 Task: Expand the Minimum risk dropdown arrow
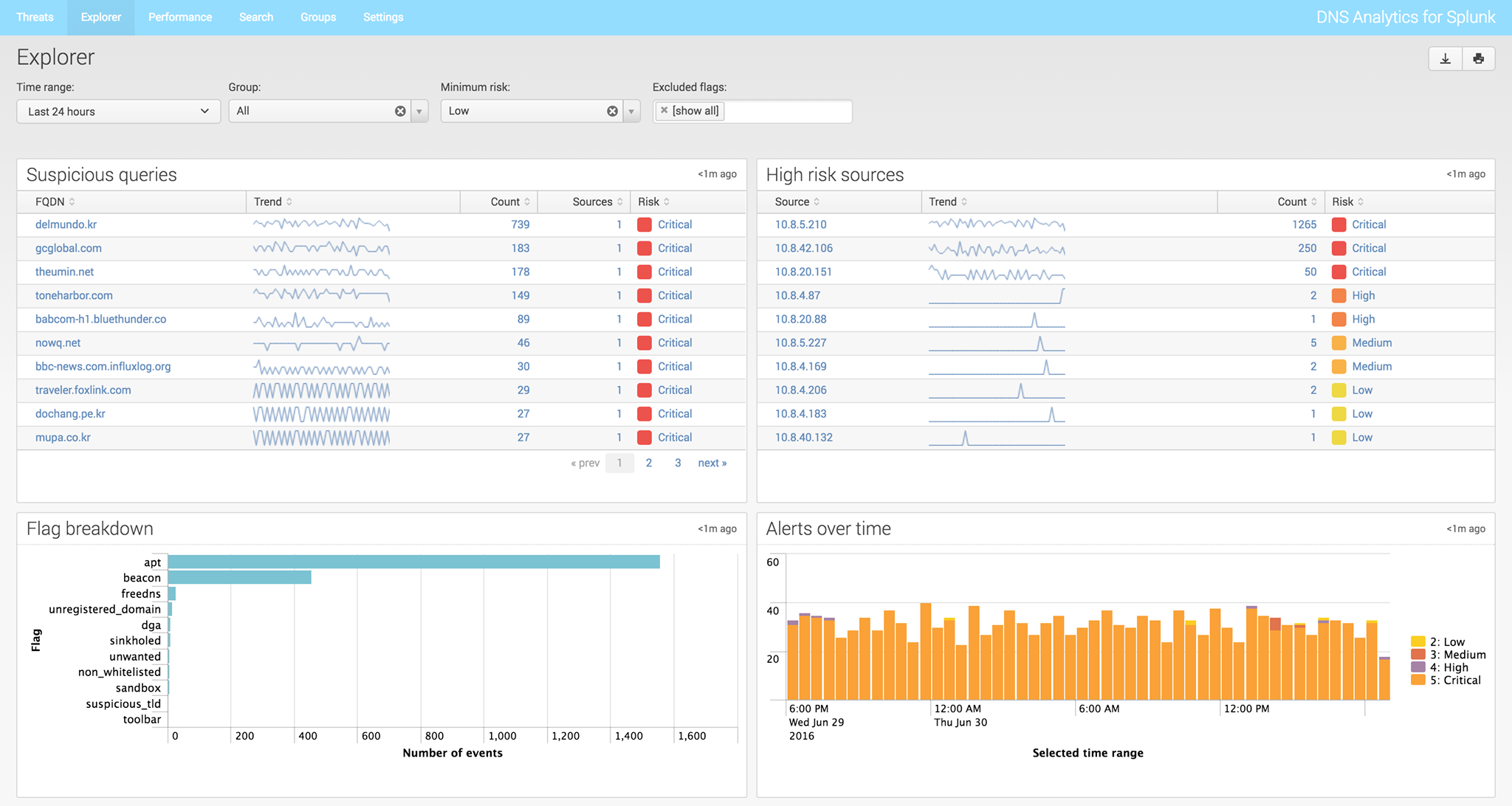632,111
